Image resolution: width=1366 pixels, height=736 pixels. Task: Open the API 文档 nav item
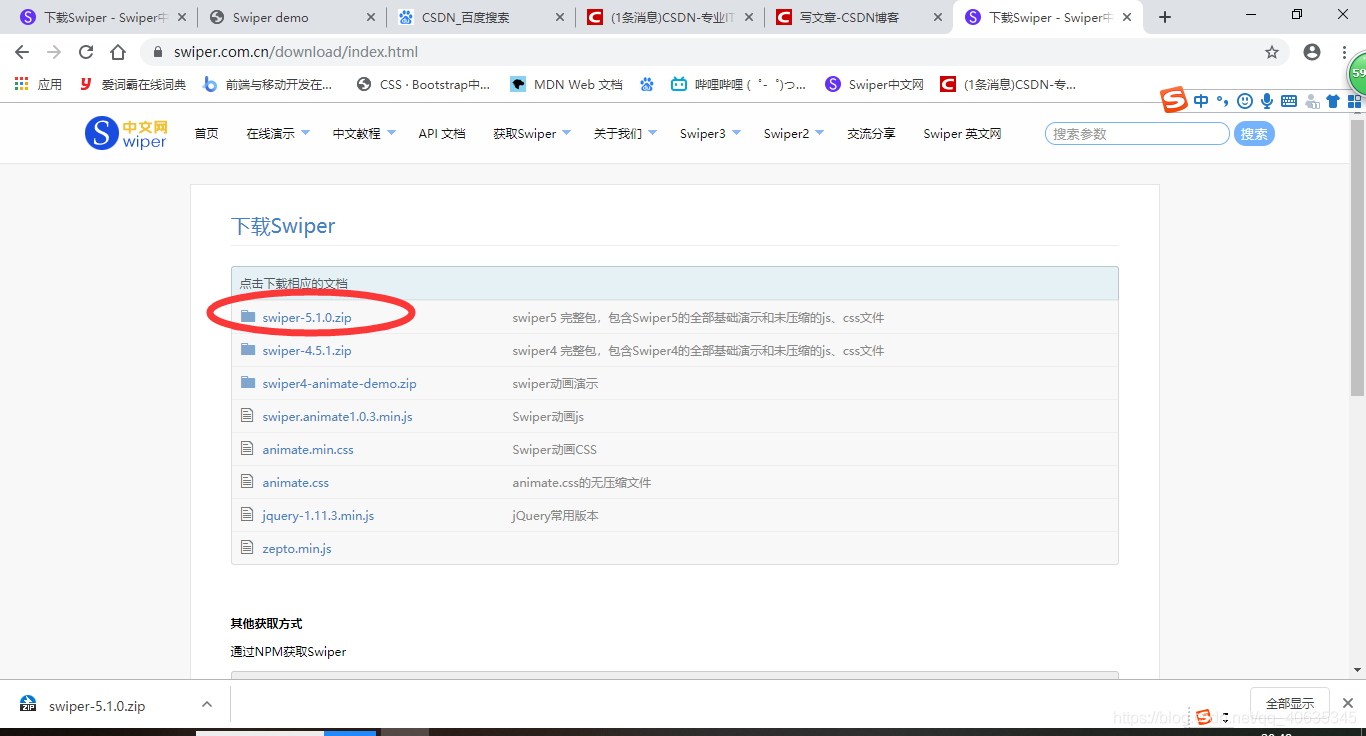(x=442, y=133)
